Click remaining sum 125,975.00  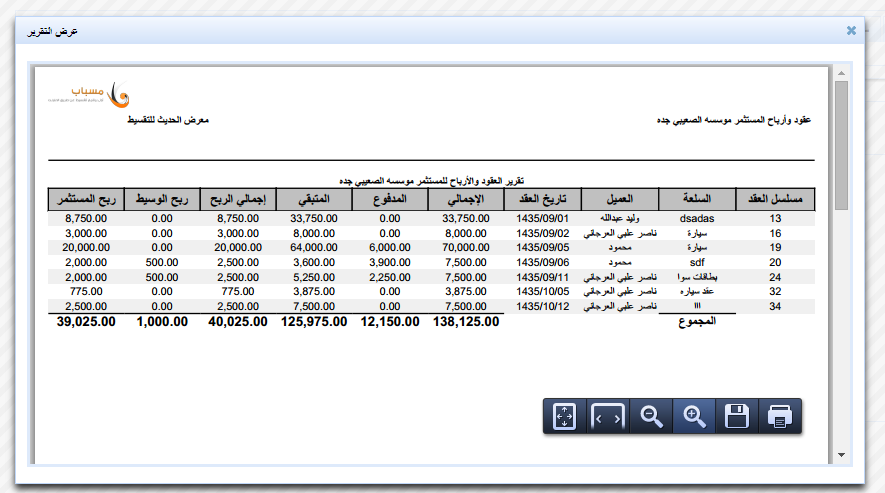314,322
